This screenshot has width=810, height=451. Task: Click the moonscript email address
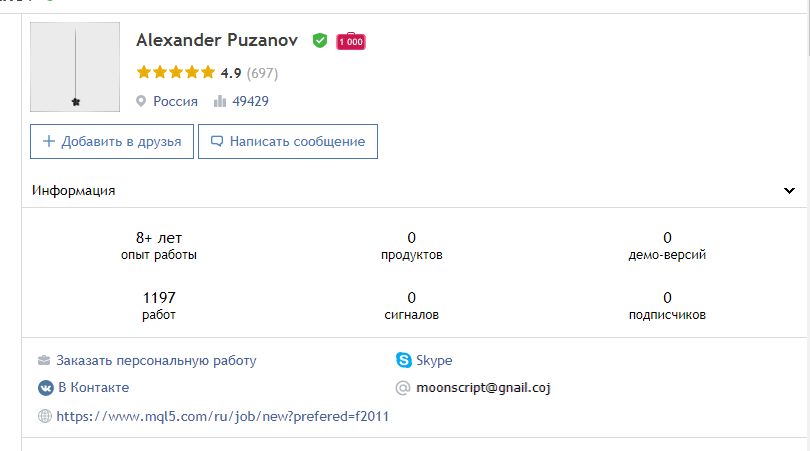[485, 387]
